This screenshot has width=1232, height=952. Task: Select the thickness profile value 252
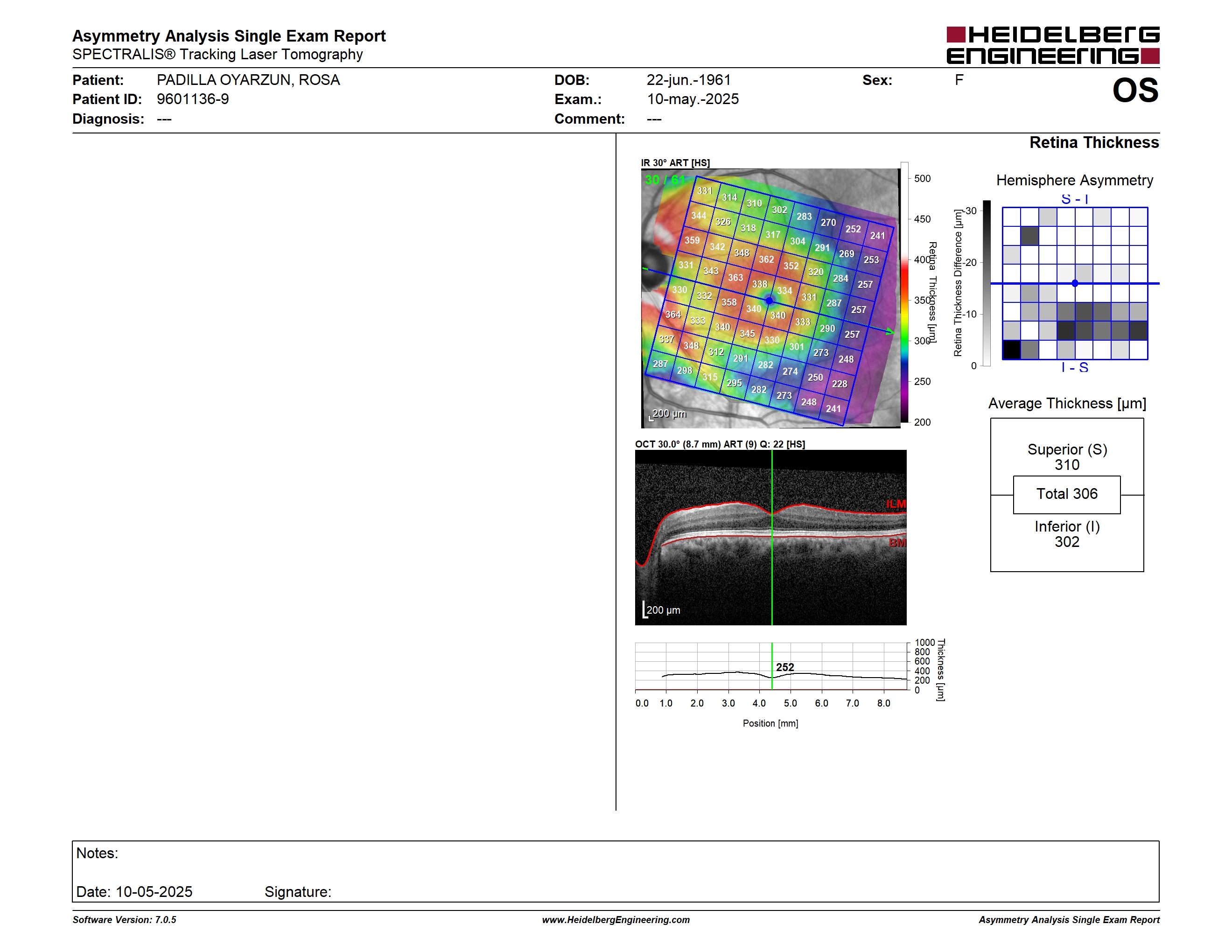(784, 668)
